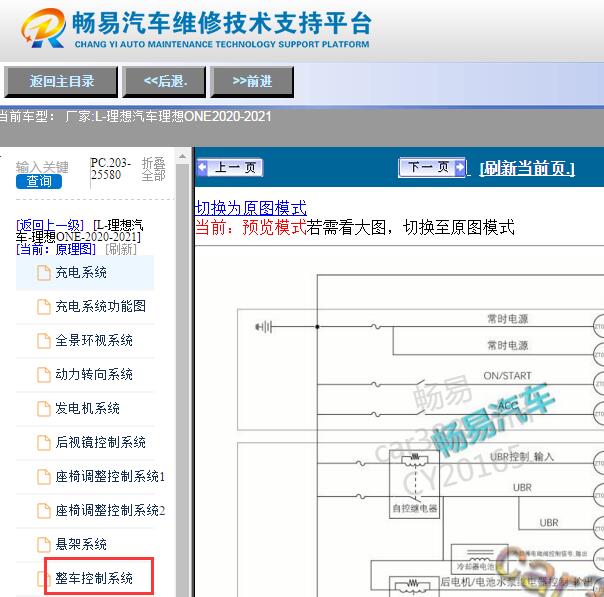The image size is (604, 597).
Task: Click the PC.203-25580 text
Action: tap(111, 169)
